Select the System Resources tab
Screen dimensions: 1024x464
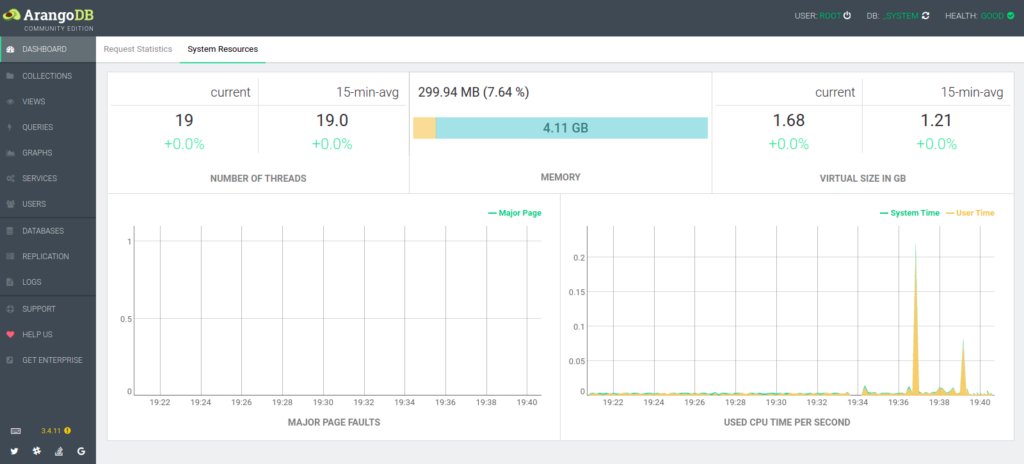pyautogui.click(x=222, y=49)
